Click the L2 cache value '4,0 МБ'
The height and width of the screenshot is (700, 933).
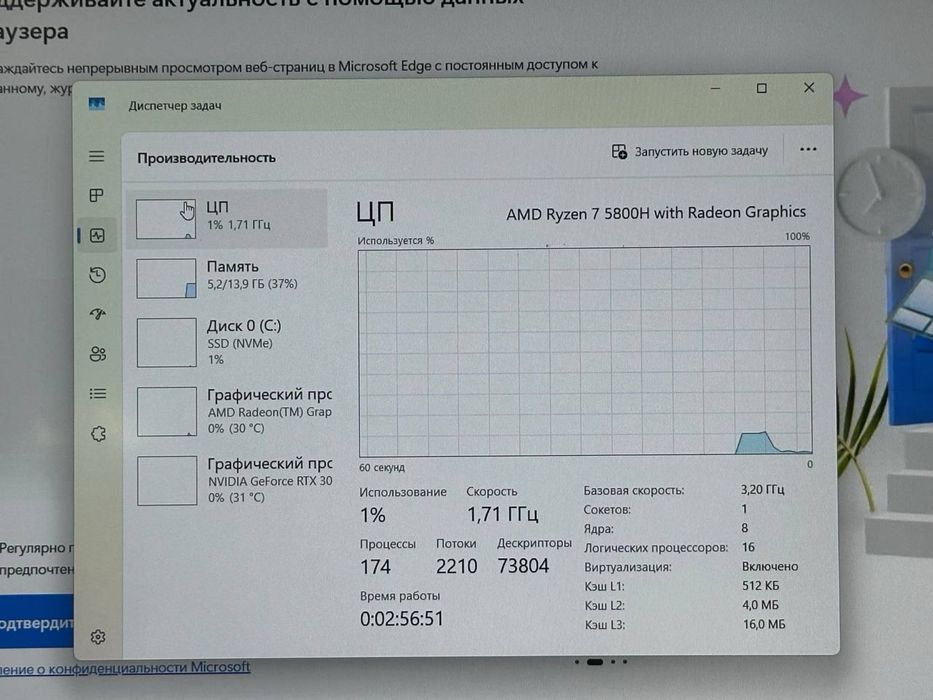pos(760,605)
